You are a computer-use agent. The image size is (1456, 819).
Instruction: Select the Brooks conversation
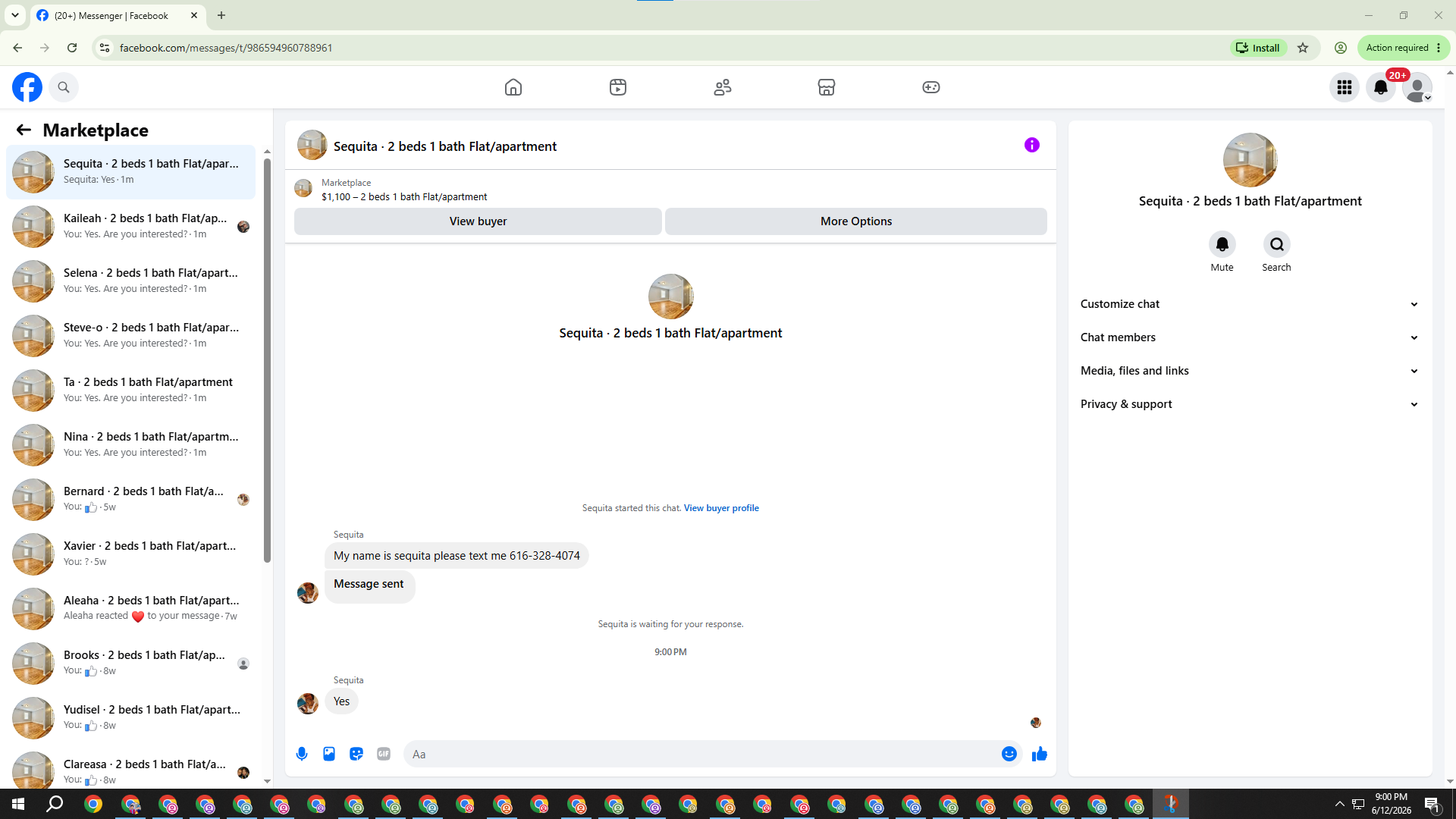point(130,664)
